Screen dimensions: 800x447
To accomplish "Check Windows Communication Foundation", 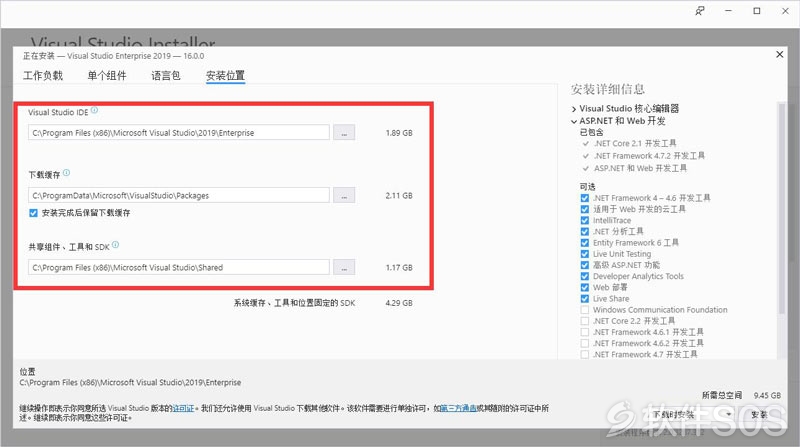I will [x=585, y=310].
